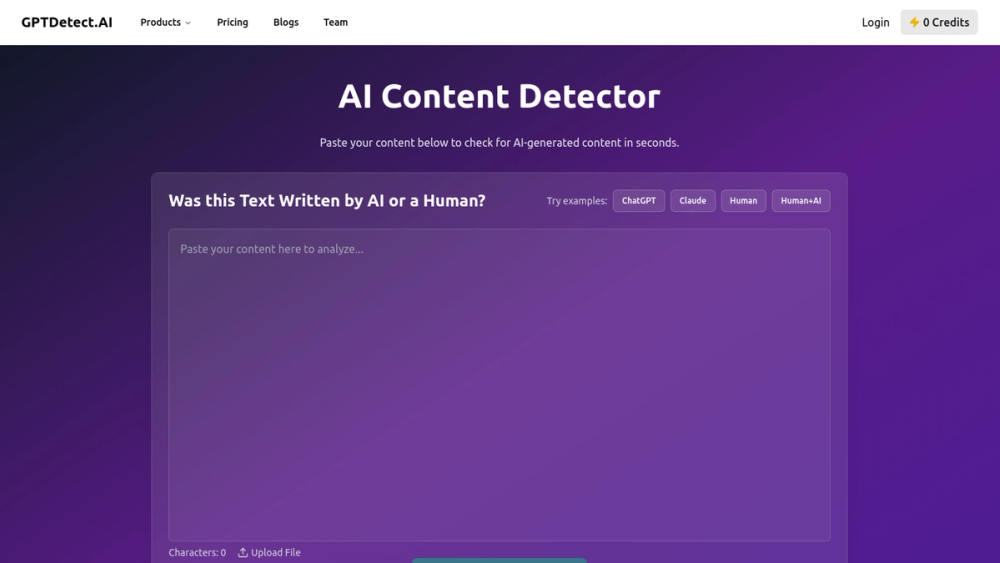Click the 'Was this Text Written' heading
Viewport: 1000px width, 563px height.
(x=327, y=200)
